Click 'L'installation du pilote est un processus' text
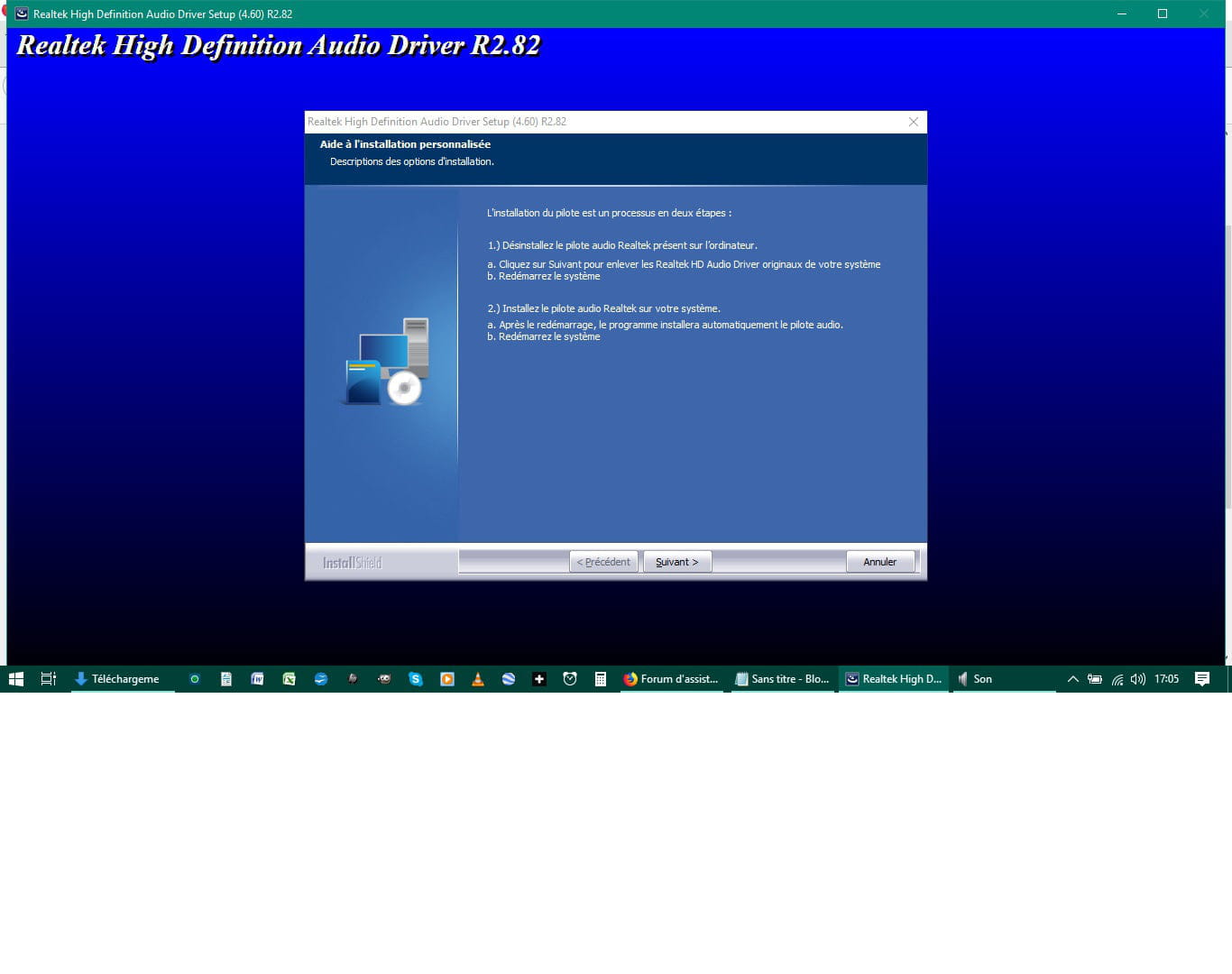Screen dimensions: 1232x974 pyautogui.click(x=610, y=213)
